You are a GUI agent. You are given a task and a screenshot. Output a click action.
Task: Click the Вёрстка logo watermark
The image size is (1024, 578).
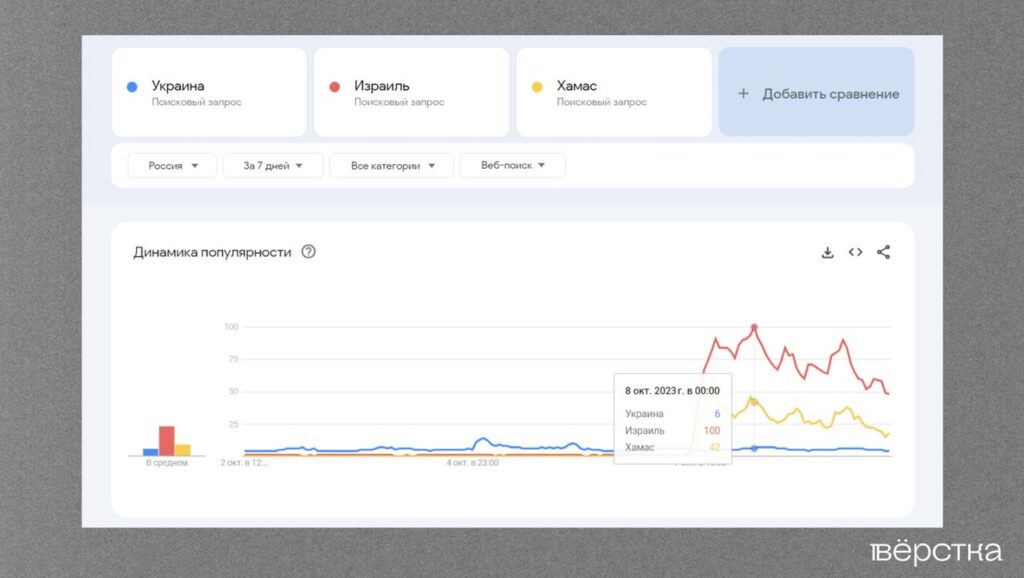(934, 552)
